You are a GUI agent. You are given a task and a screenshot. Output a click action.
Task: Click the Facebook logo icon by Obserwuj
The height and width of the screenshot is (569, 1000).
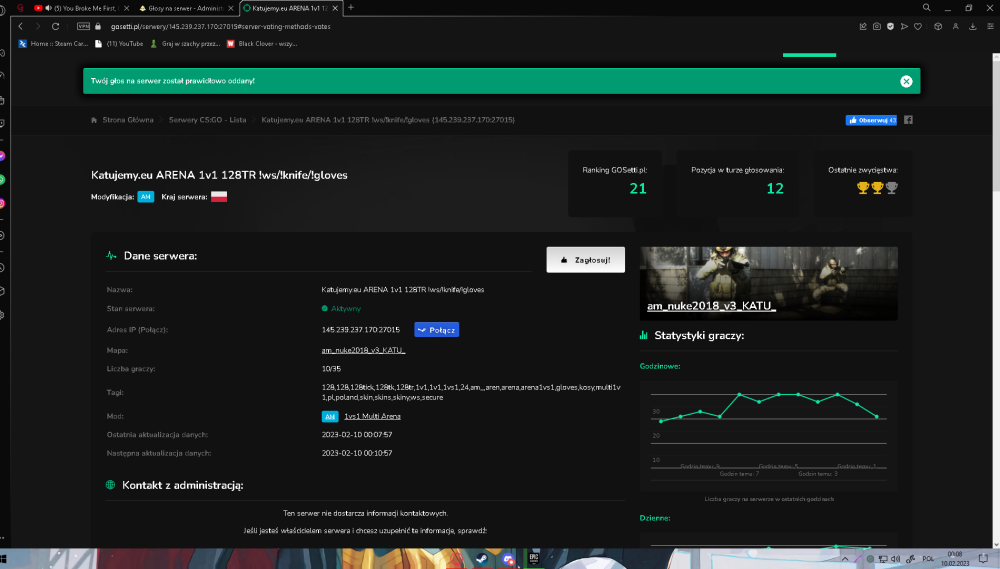pos(908,120)
